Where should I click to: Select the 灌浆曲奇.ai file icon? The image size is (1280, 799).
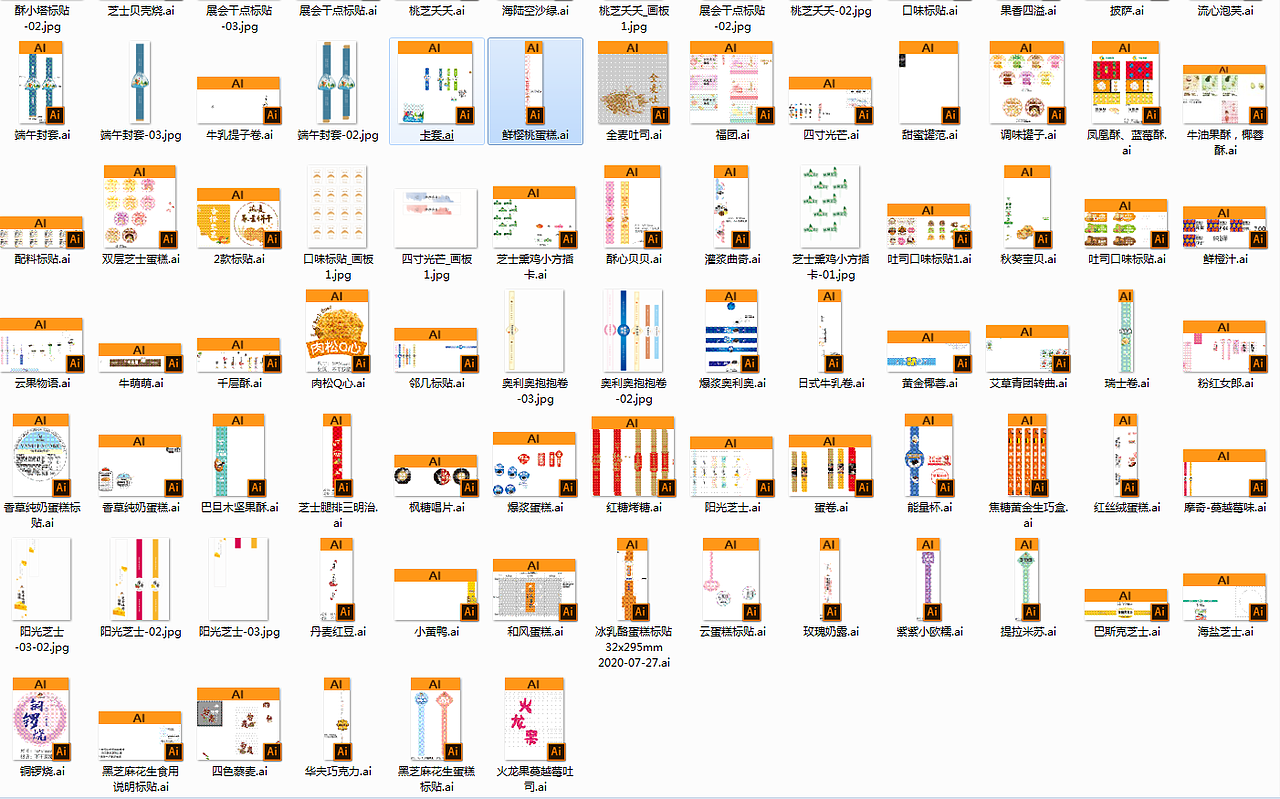coord(731,206)
